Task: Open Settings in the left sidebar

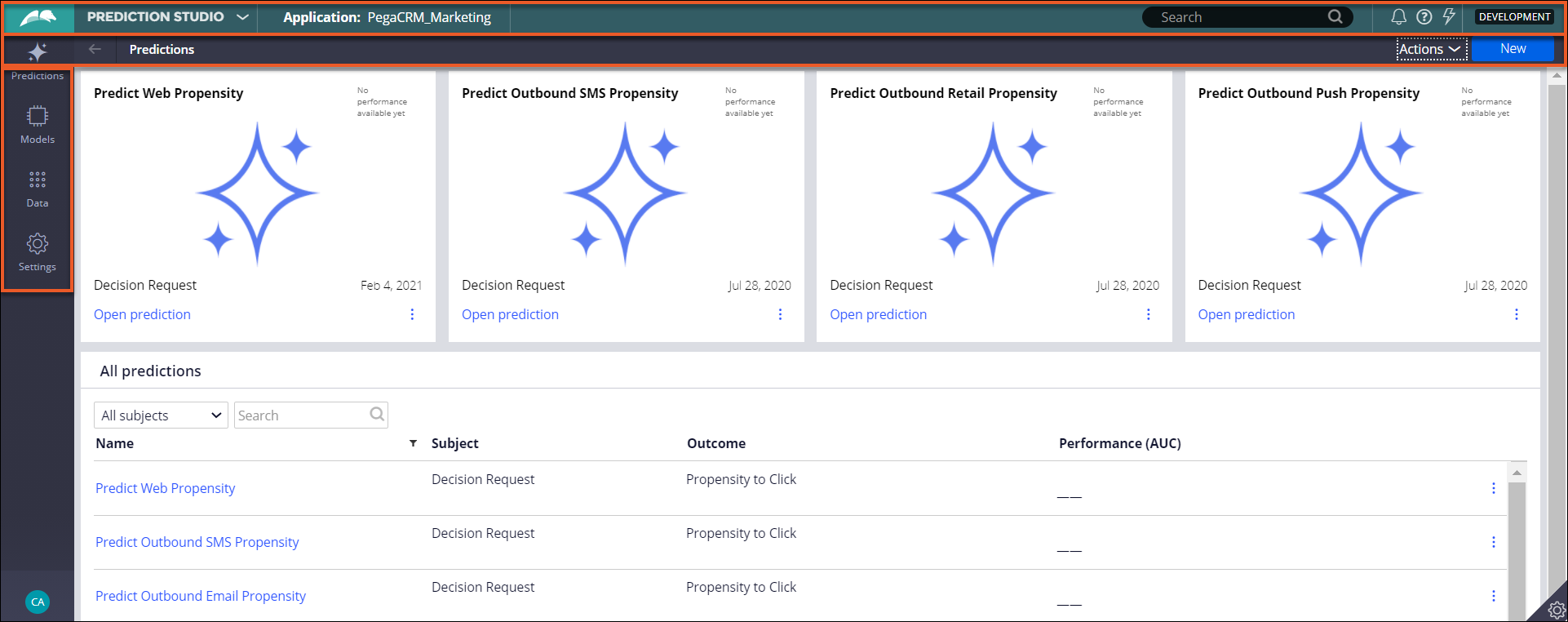Action: [x=38, y=252]
